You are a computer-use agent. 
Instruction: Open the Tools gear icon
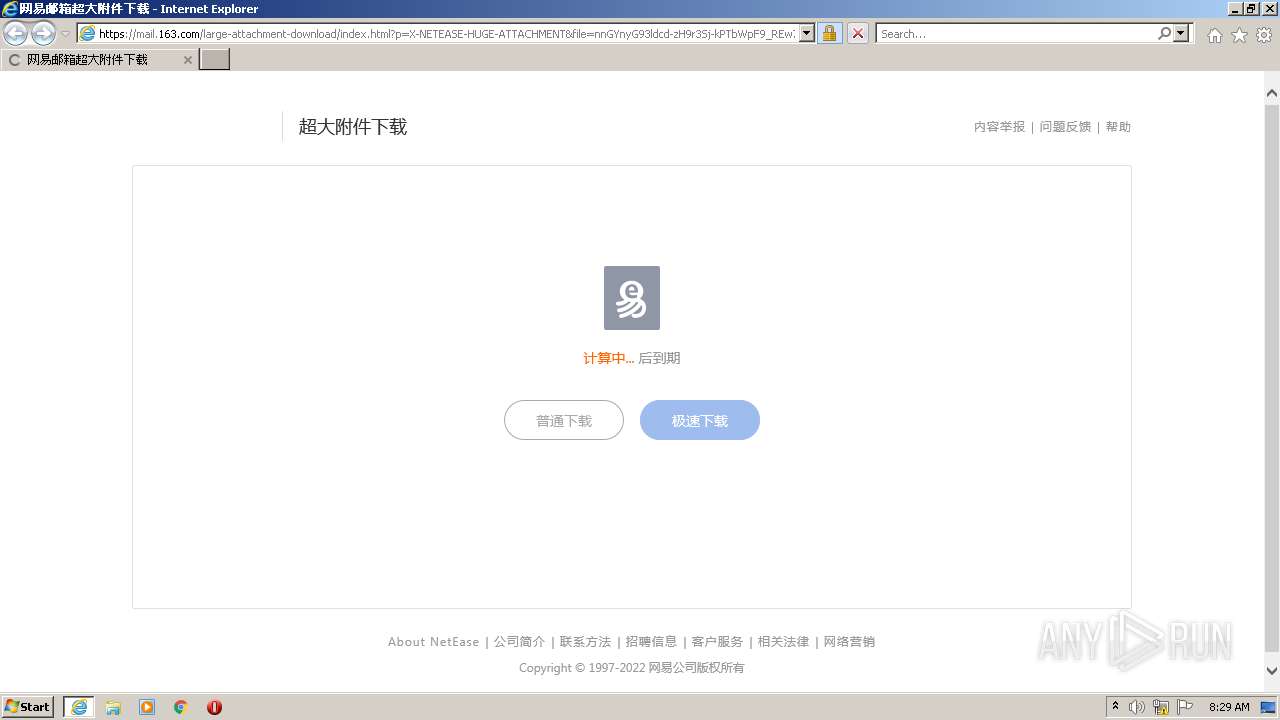click(1264, 35)
